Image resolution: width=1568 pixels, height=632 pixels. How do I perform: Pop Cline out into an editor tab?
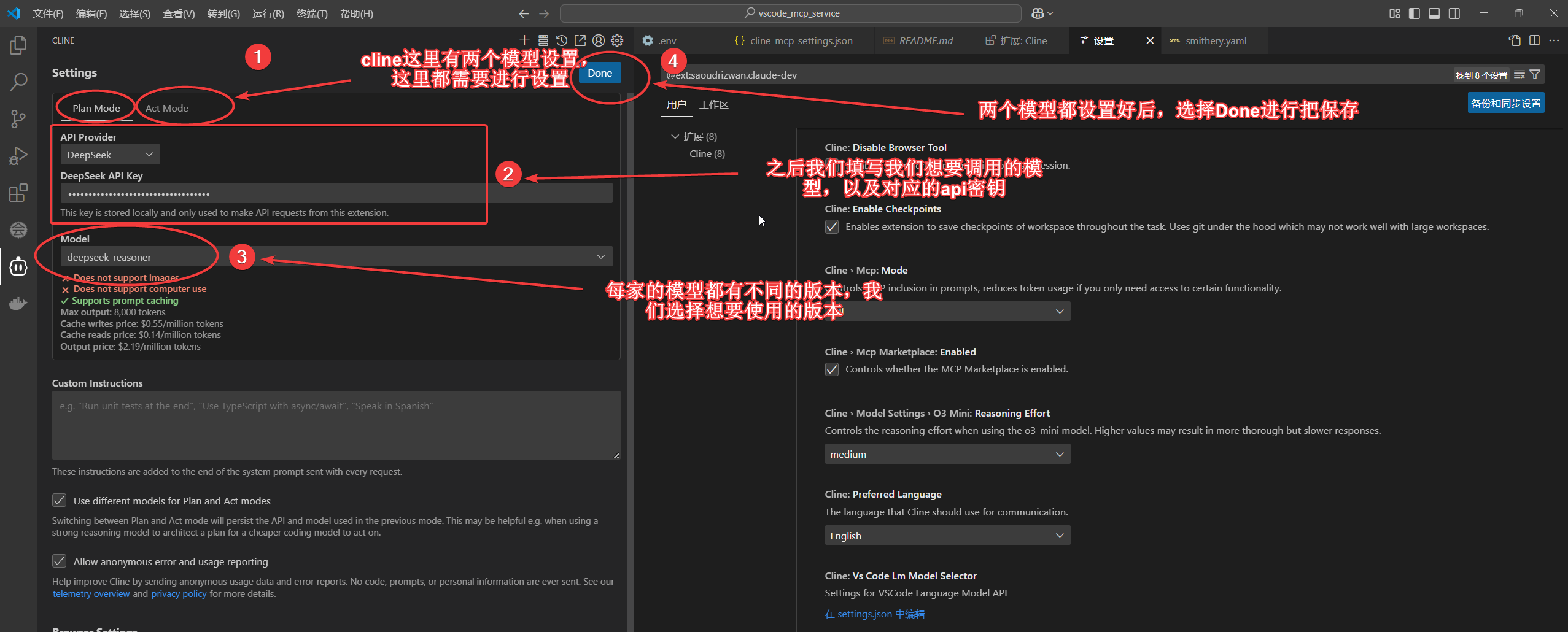coord(580,40)
